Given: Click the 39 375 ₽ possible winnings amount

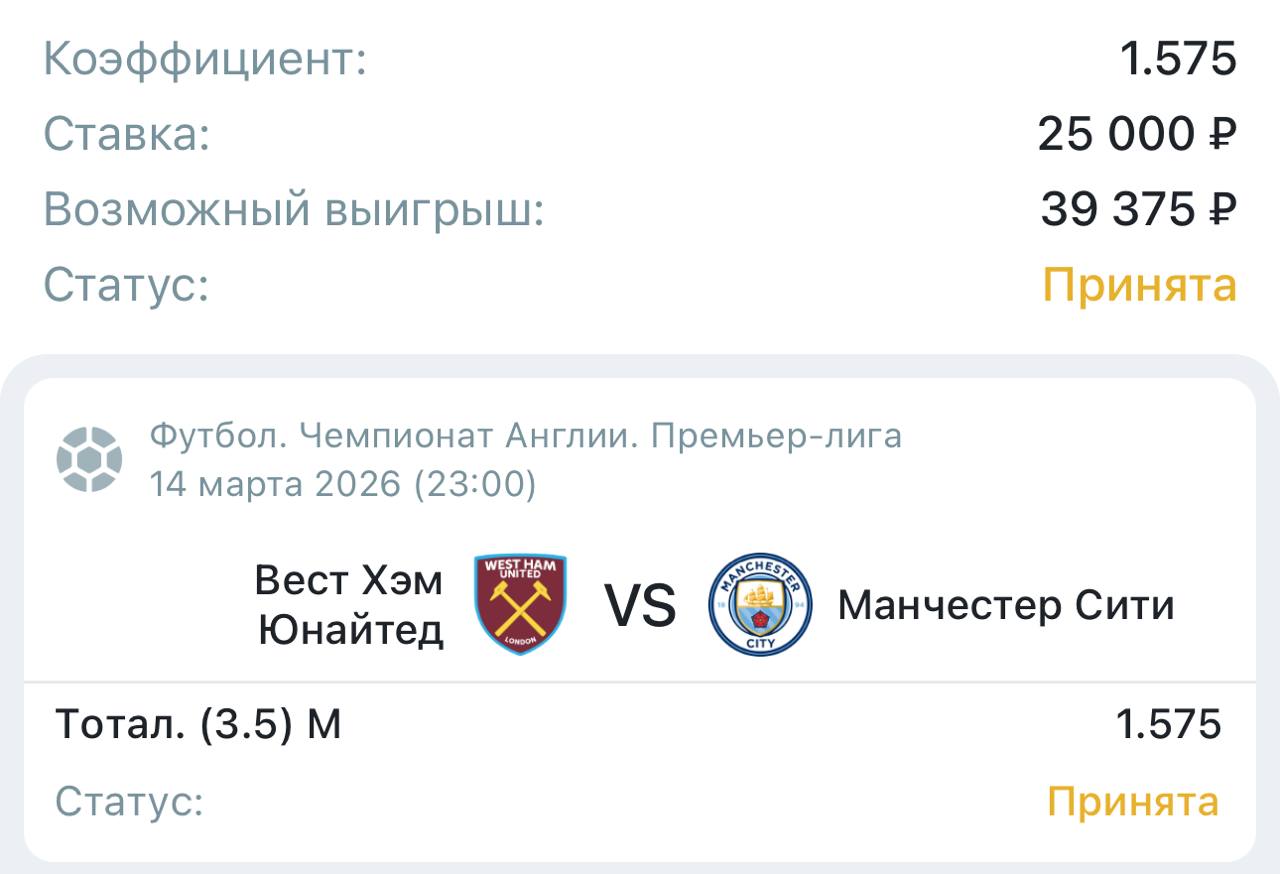Looking at the screenshot, I should point(1138,210).
